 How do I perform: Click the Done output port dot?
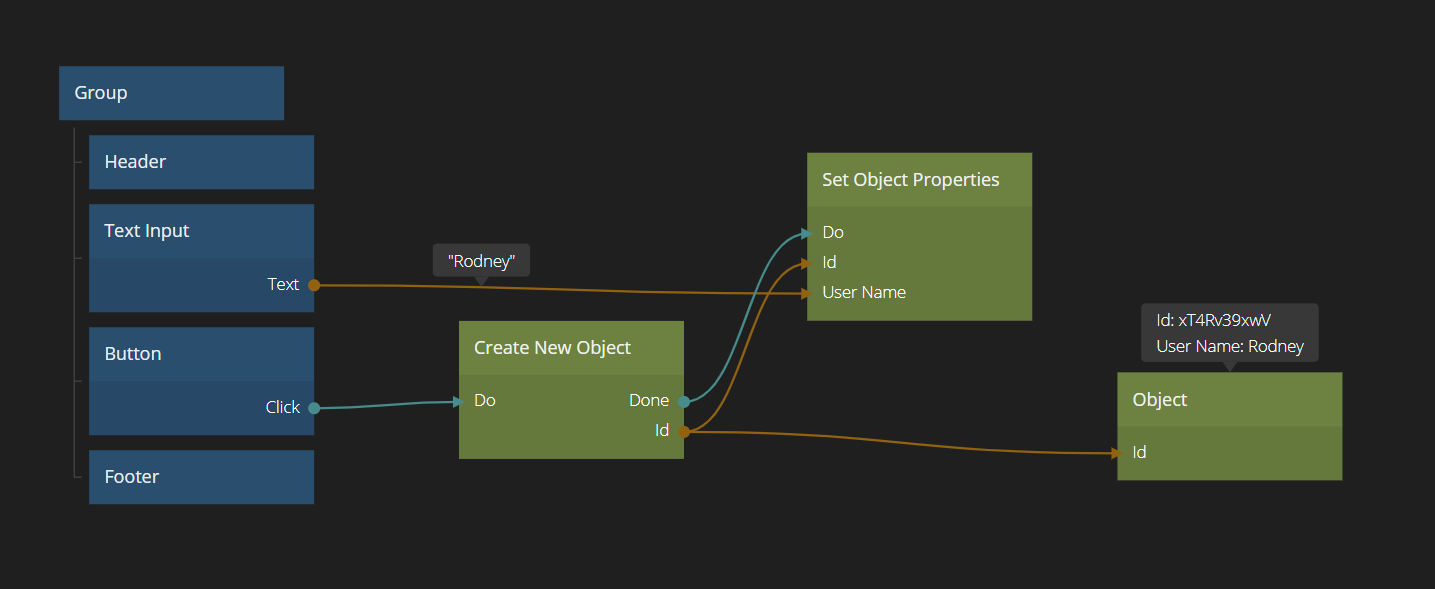(684, 401)
